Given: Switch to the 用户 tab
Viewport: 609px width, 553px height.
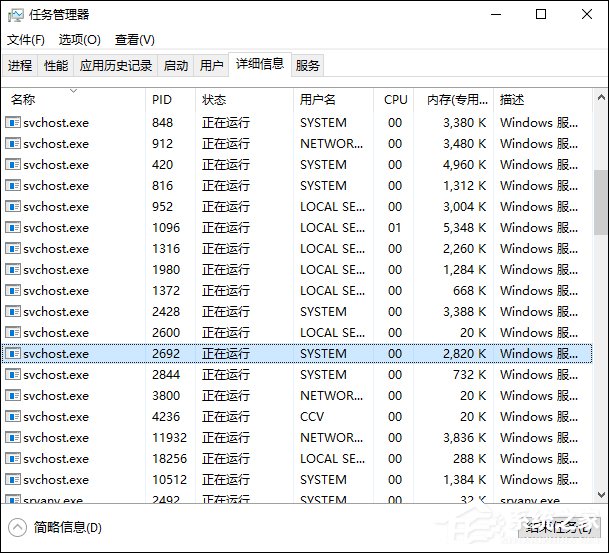Looking at the screenshot, I should 211,65.
